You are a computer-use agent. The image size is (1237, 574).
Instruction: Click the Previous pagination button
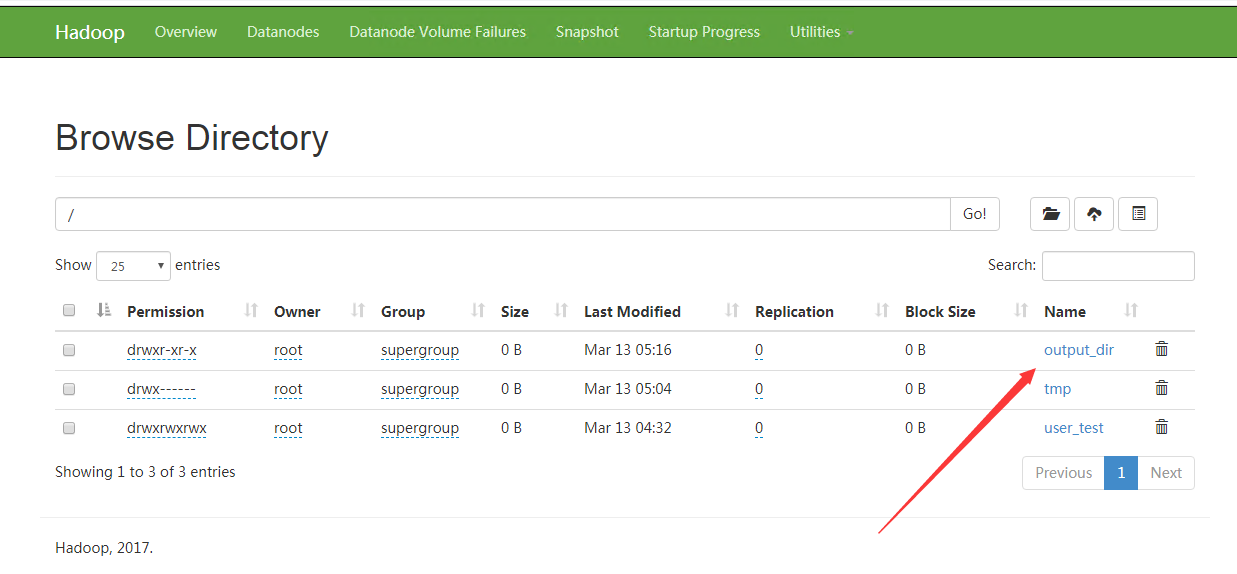pos(1063,473)
